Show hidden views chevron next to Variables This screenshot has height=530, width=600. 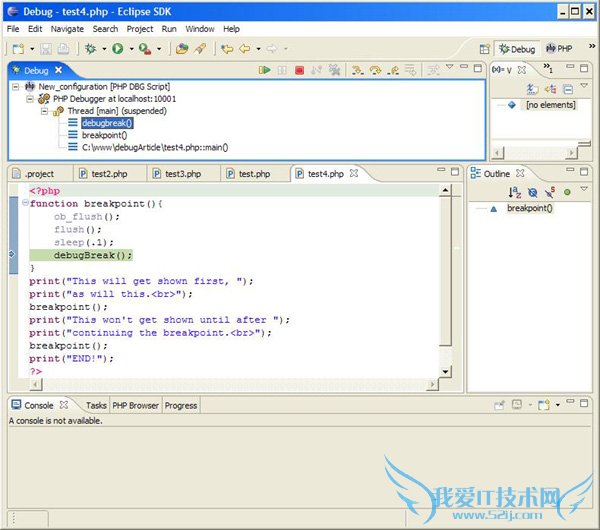[548, 68]
